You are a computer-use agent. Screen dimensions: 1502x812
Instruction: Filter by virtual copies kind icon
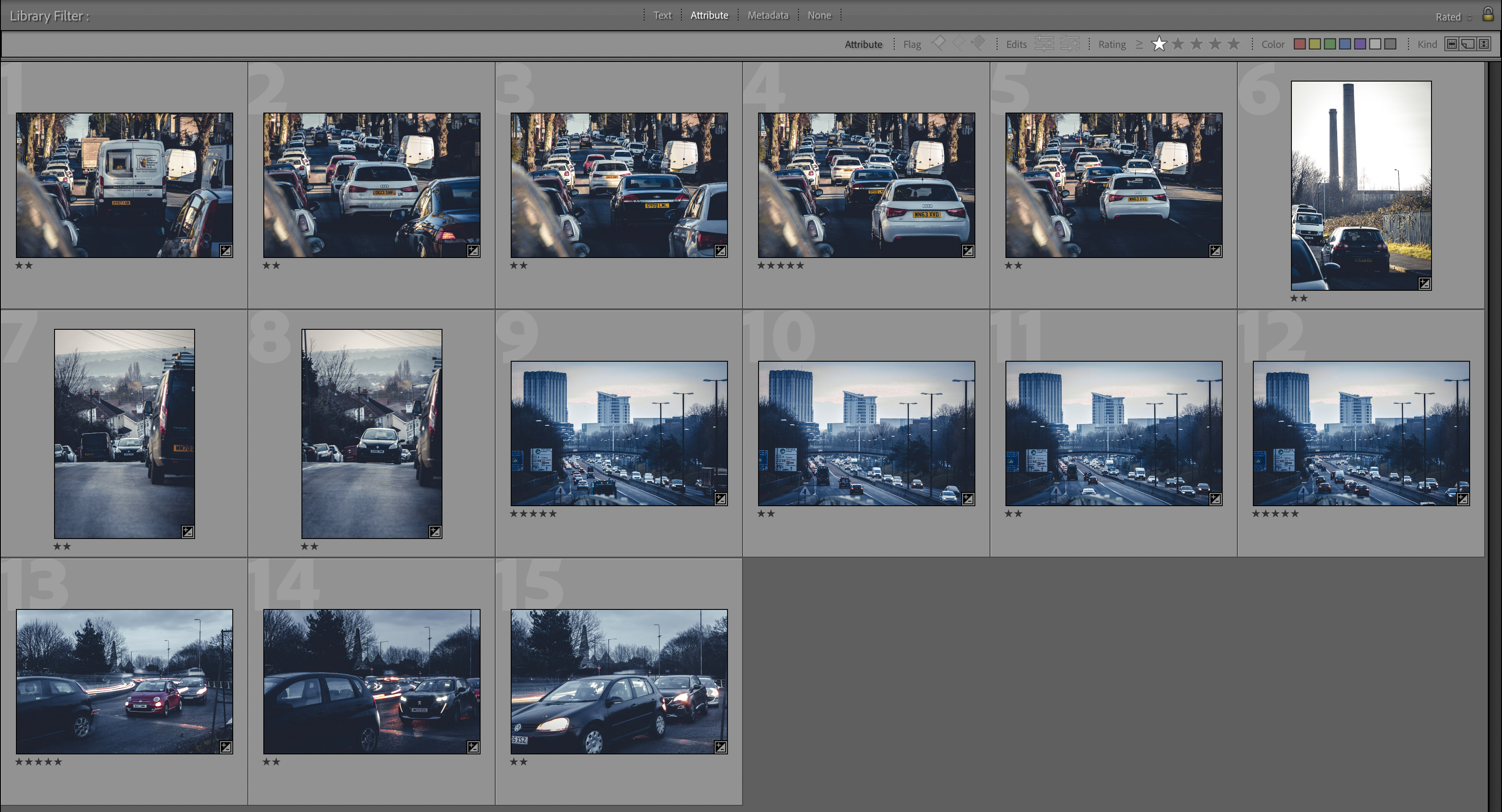pyautogui.click(x=1468, y=44)
